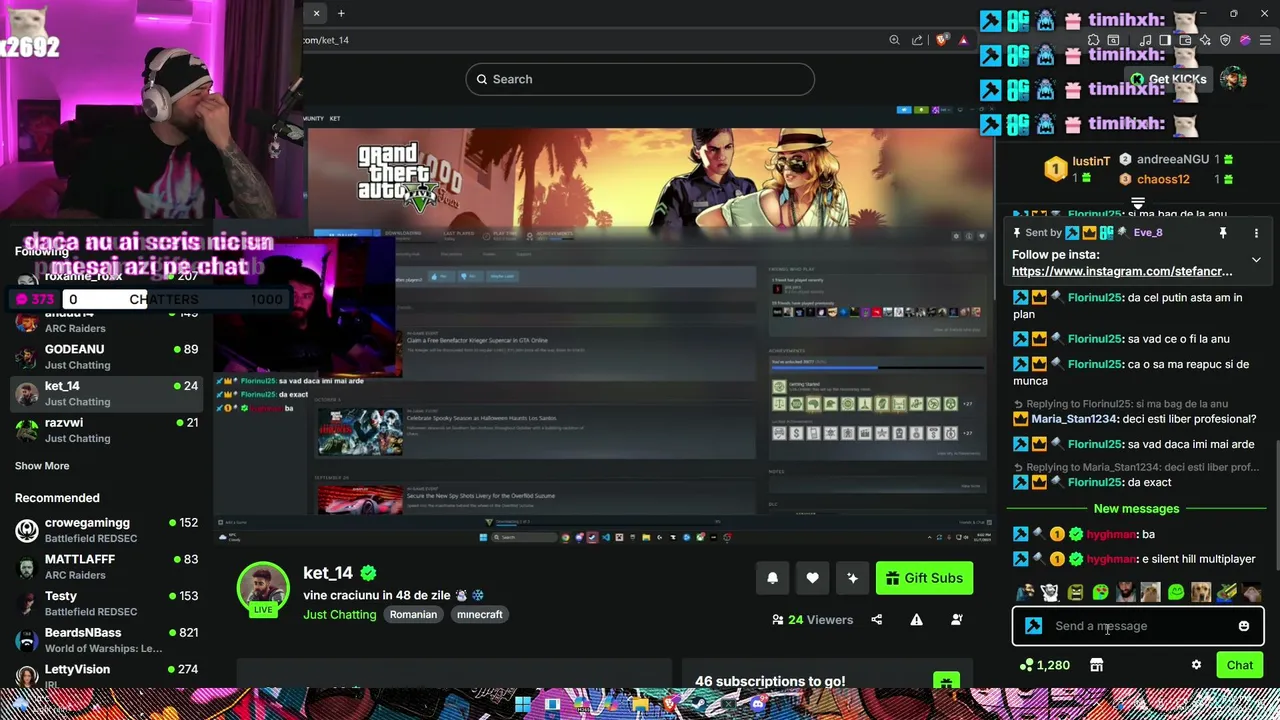Screen dimensions: 1280x720
Task: Open the chat settings gear
Action: (x=1196, y=665)
